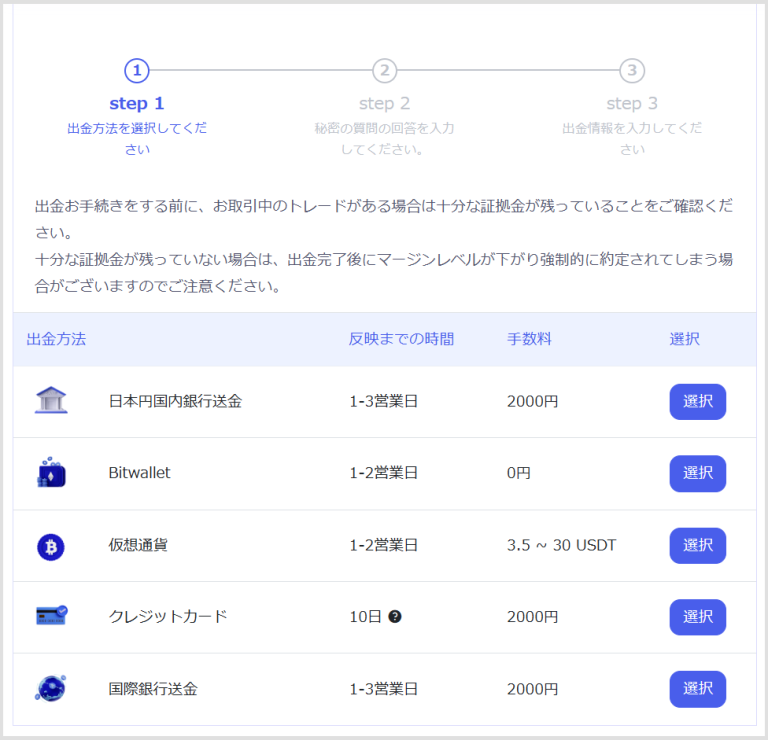Click the credit card icon
The width and height of the screenshot is (768, 740).
[x=51, y=616]
